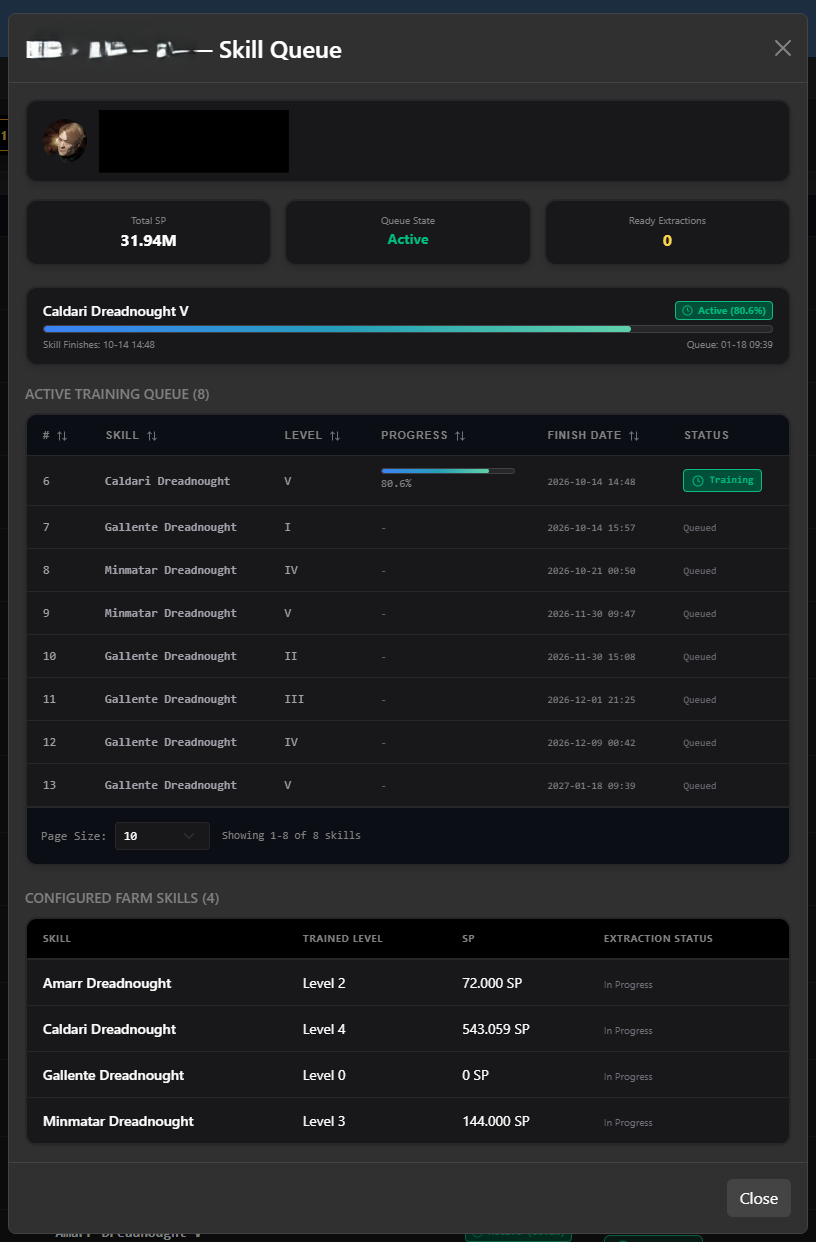816x1242 pixels.
Task: Select Gallente Dreadnought level III row
Action: (408, 699)
